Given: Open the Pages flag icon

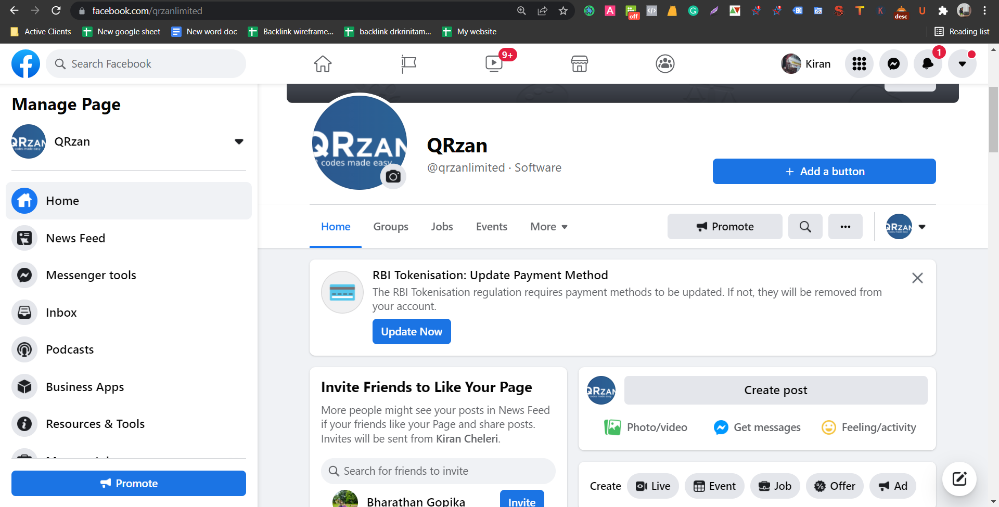Looking at the screenshot, I should [x=408, y=64].
